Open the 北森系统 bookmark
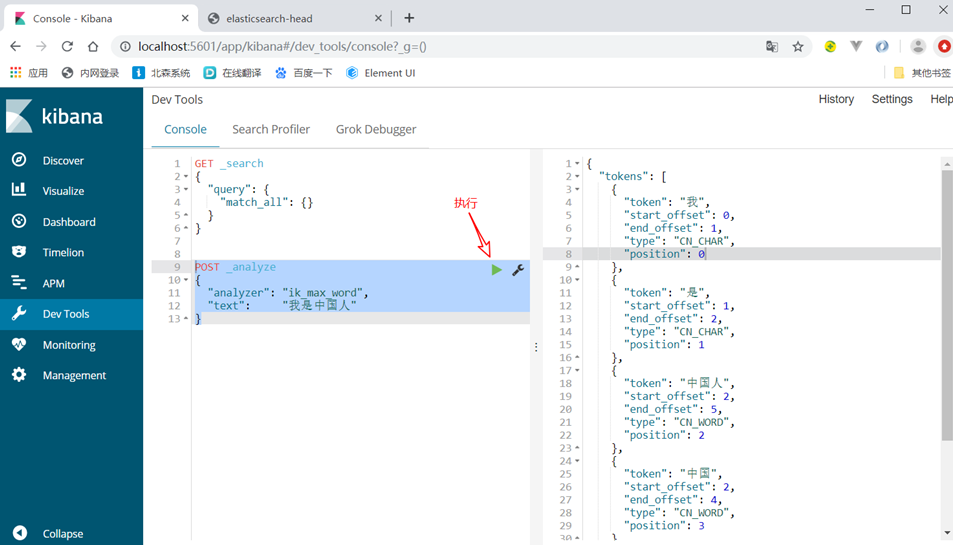953x545 pixels. point(162,73)
